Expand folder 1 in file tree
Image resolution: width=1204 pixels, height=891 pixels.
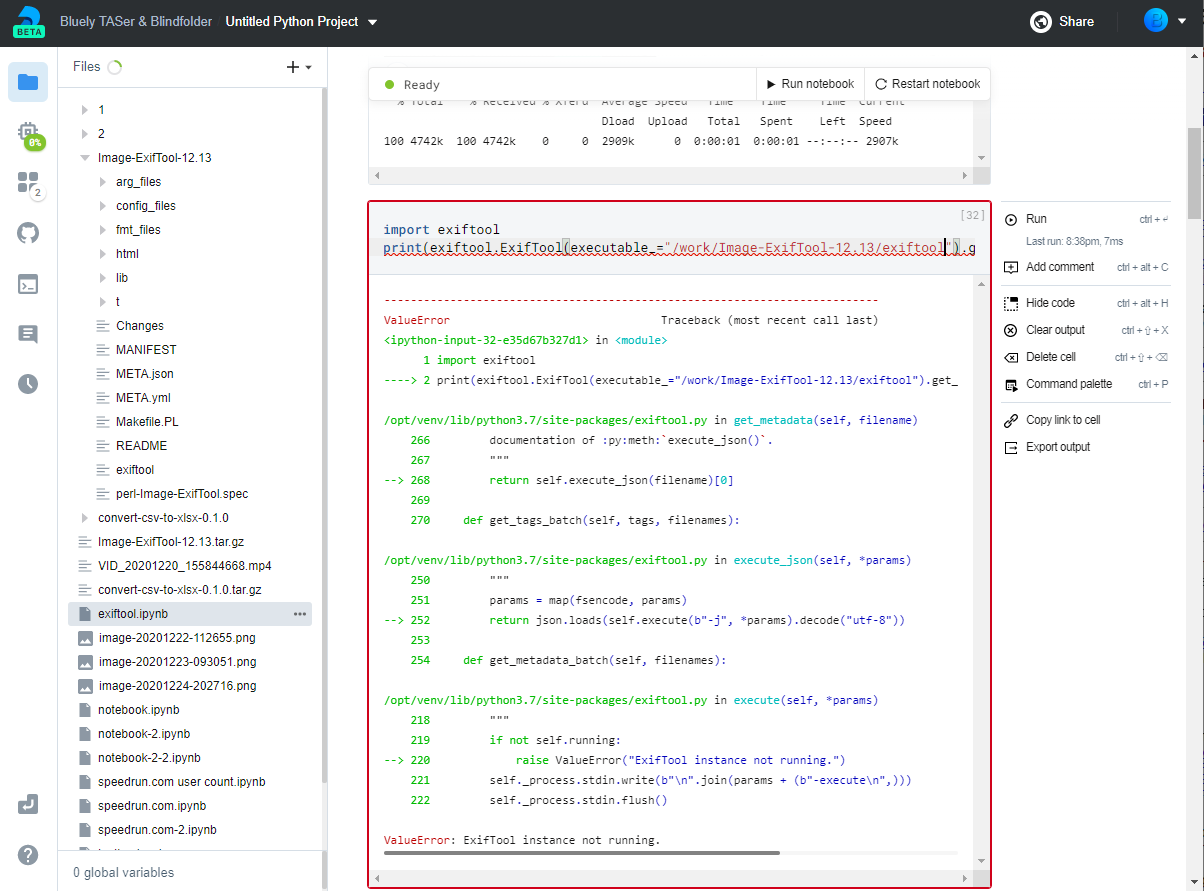click(84, 109)
